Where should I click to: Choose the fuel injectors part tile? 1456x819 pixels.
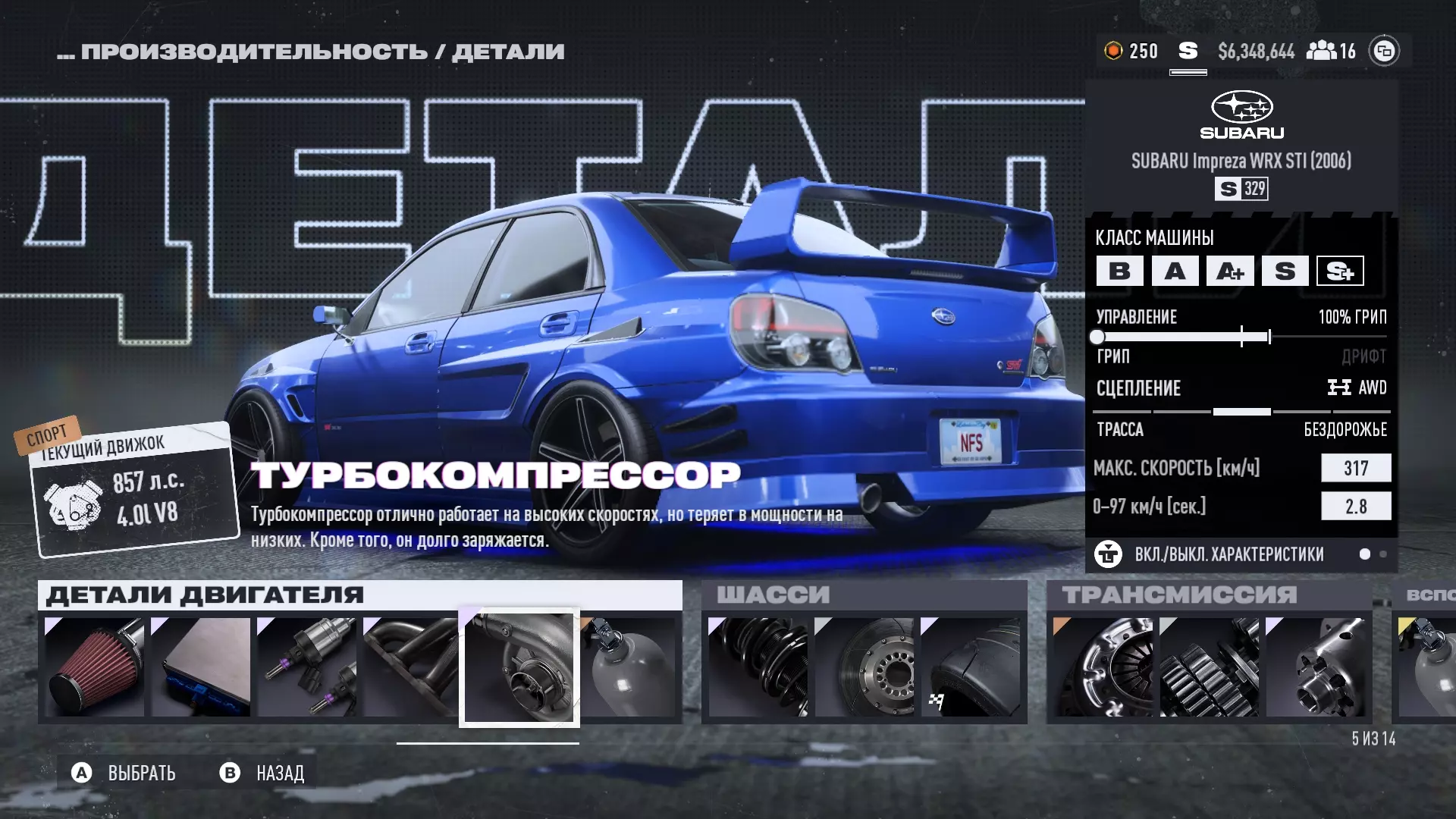306,667
